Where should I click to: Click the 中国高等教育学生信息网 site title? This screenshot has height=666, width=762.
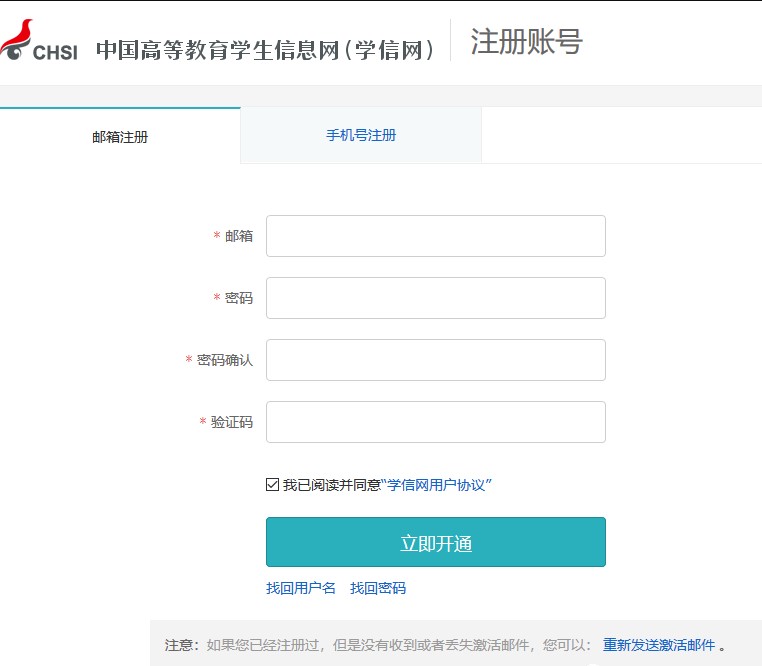coord(265,49)
